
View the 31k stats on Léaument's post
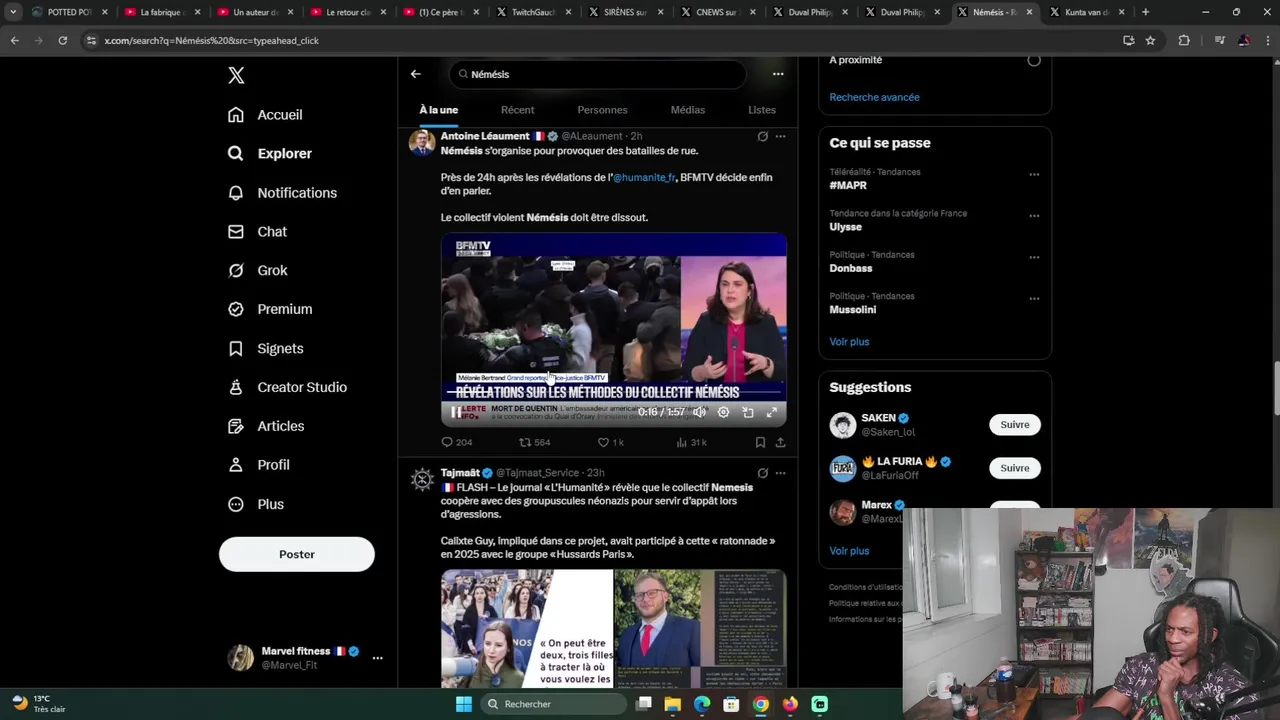(692, 442)
